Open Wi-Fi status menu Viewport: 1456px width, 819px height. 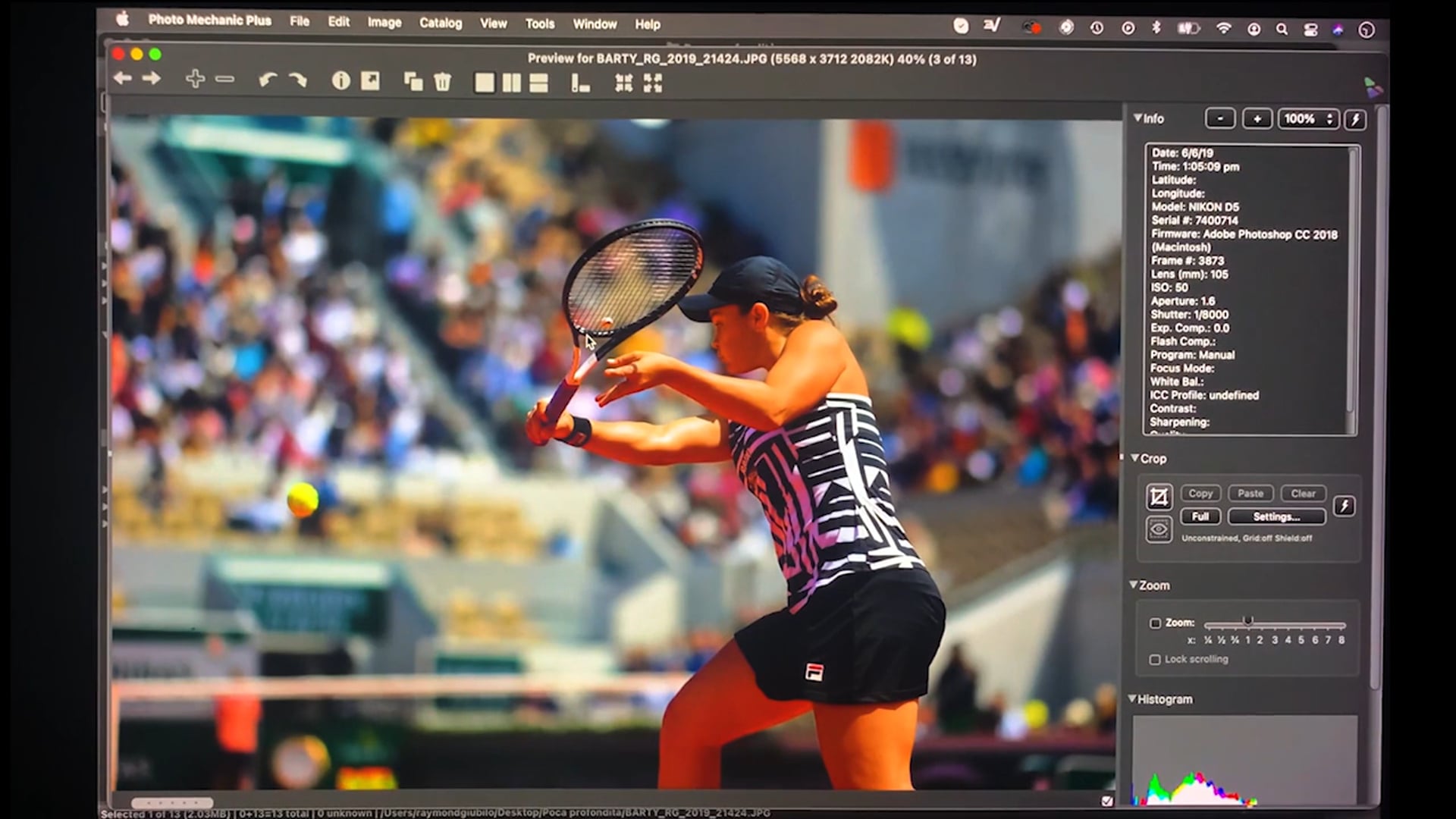click(1223, 29)
